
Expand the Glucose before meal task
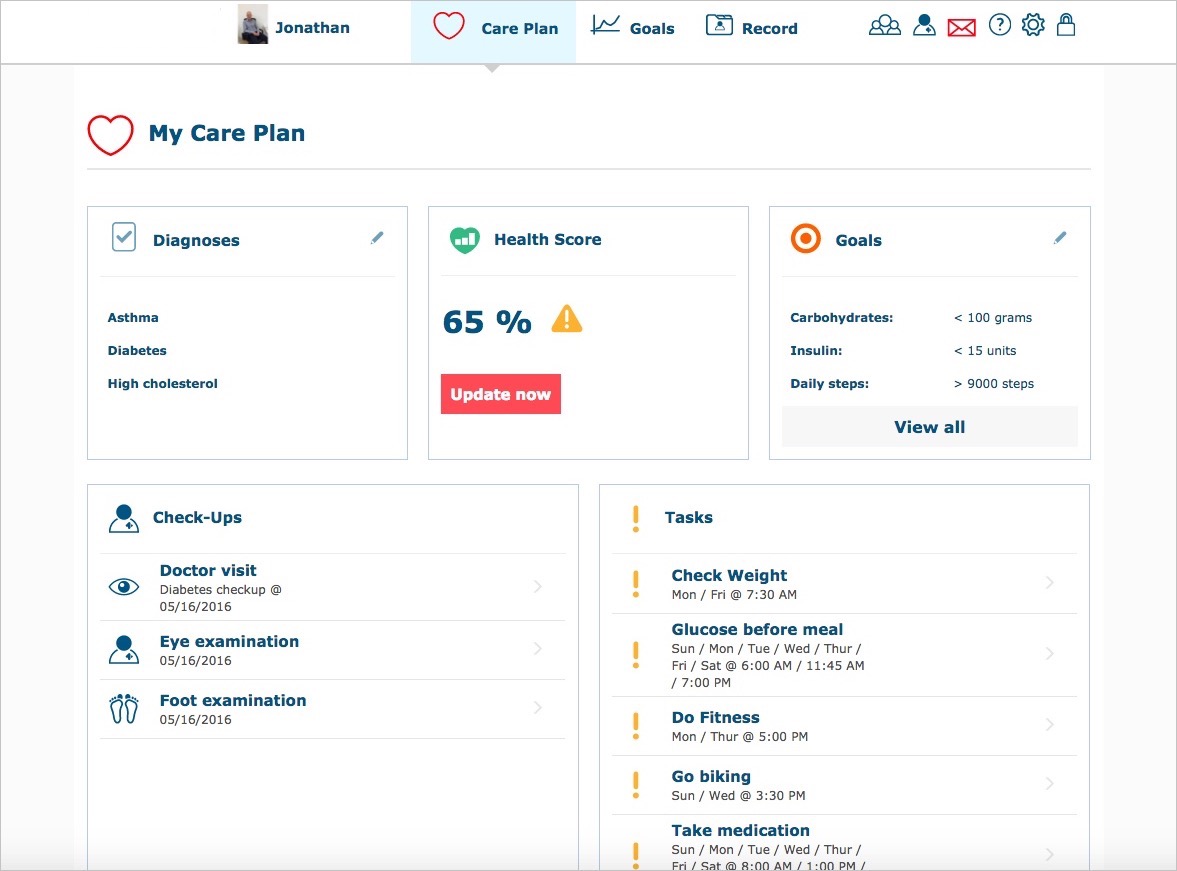click(x=1049, y=654)
